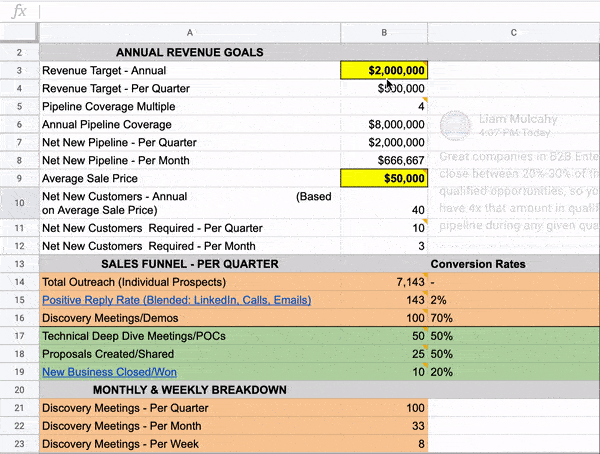Select row 20 header

pos(19,390)
